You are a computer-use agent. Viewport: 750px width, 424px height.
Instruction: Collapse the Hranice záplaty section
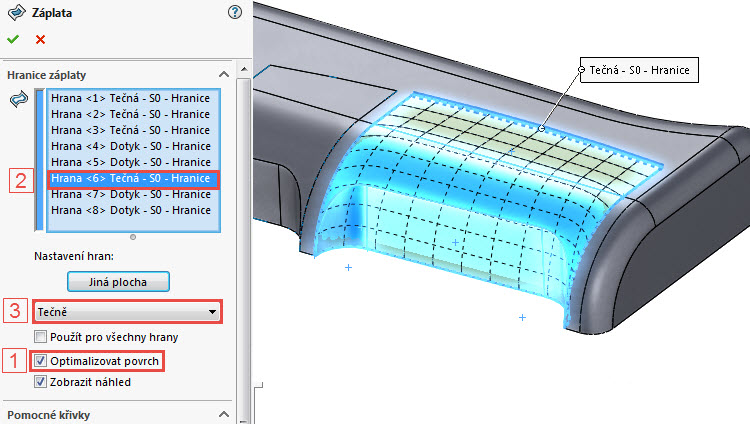click(x=223, y=75)
